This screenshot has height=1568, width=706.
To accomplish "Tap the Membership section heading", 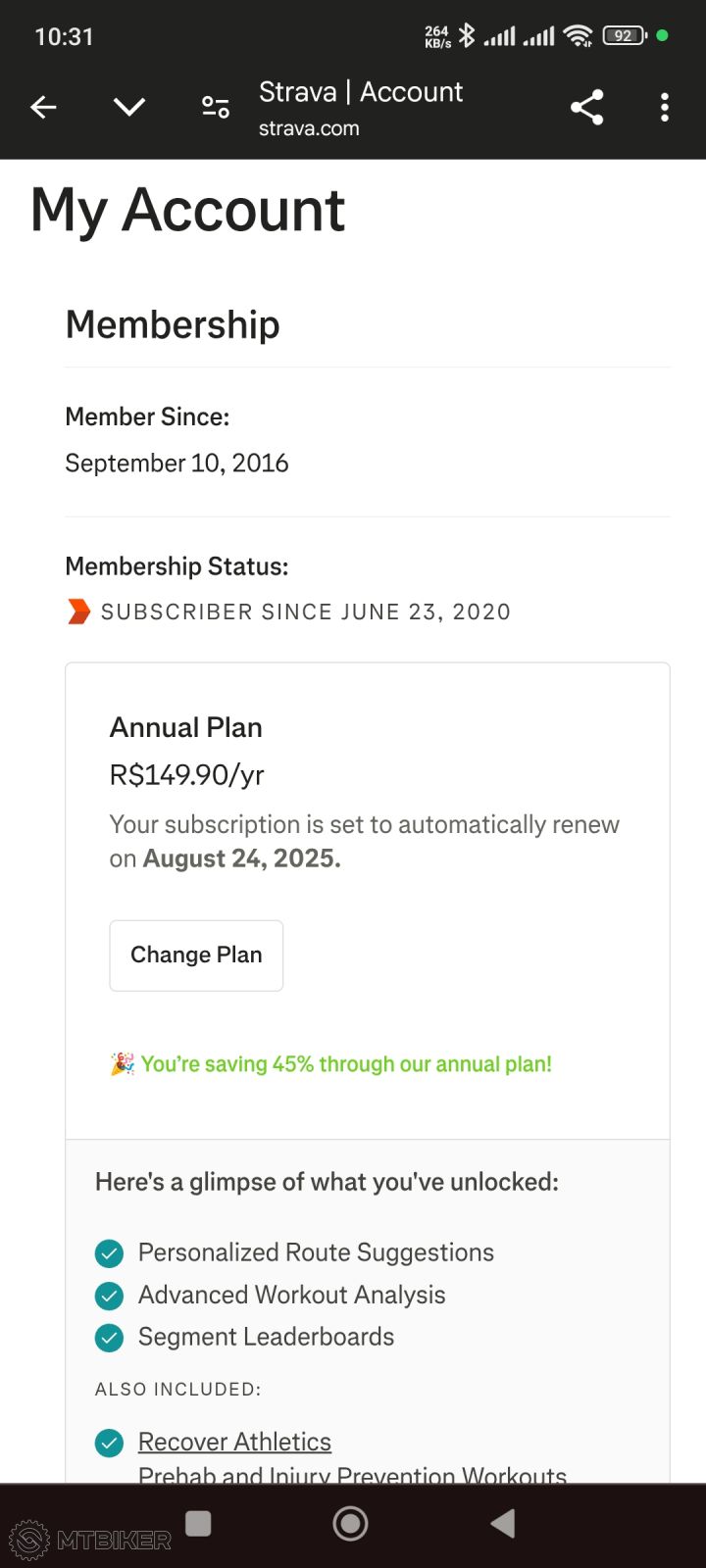I will (x=173, y=324).
